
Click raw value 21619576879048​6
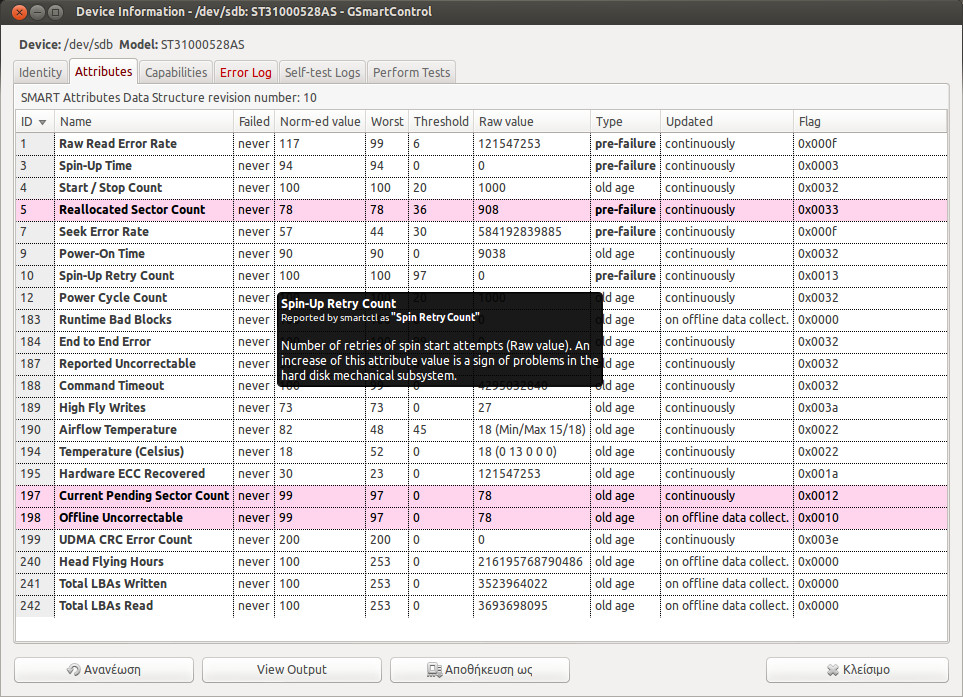pyautogui.click(x=531, y=562)
